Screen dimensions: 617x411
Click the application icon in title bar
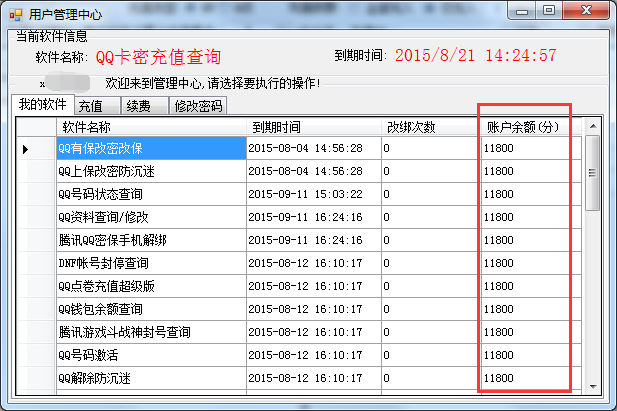pyautogui.click(x=16, y=15)
